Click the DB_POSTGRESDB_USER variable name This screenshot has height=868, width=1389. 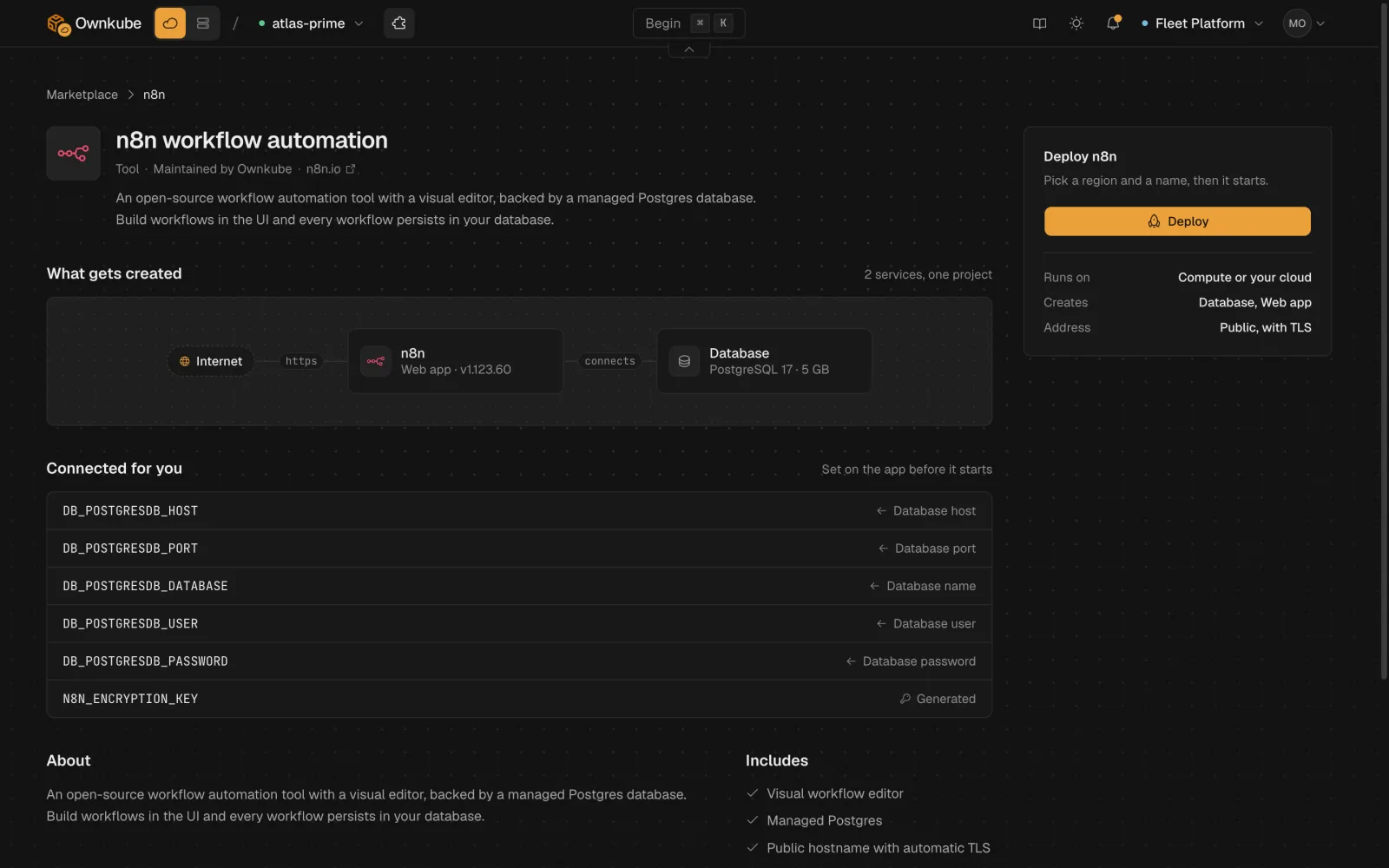click(130, 623)
